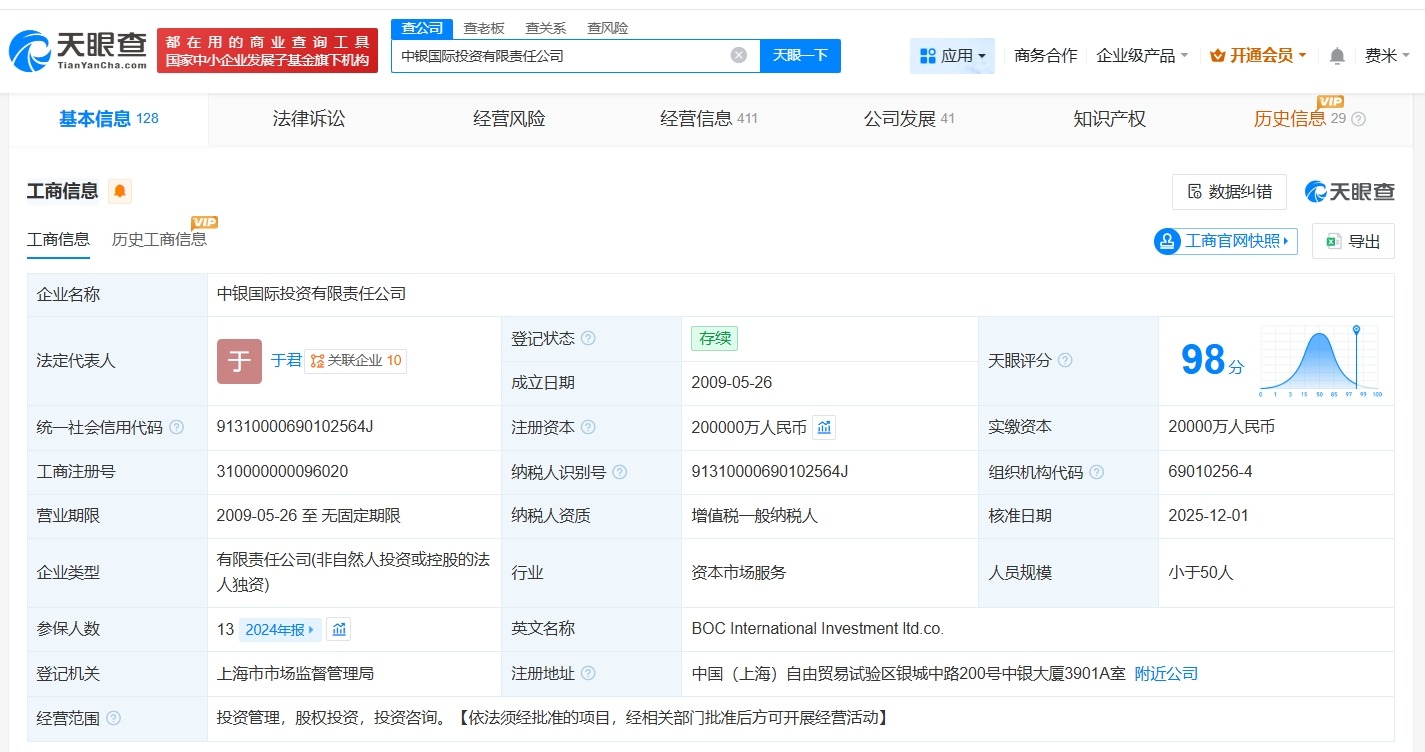
Task: Click the Tianyancha logo in the top left
Action: coord(75,48)
